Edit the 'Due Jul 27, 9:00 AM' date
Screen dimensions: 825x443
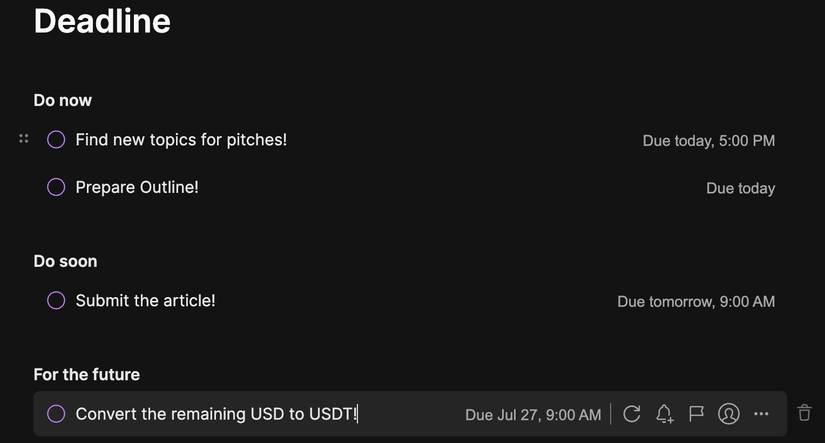coord(533,415)
